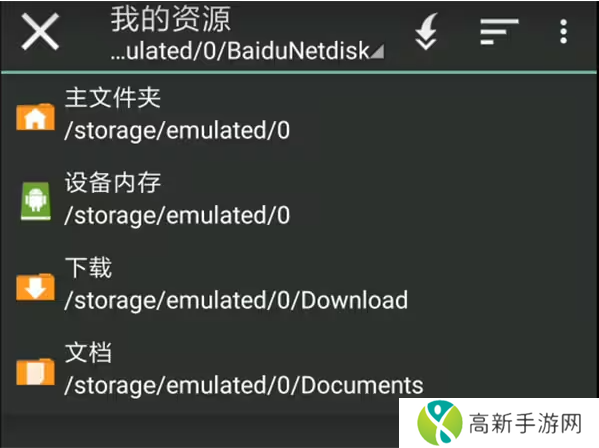This screenshot has width=599, height=448.
Task: Open the sort options icon
Action: point(499,32)
